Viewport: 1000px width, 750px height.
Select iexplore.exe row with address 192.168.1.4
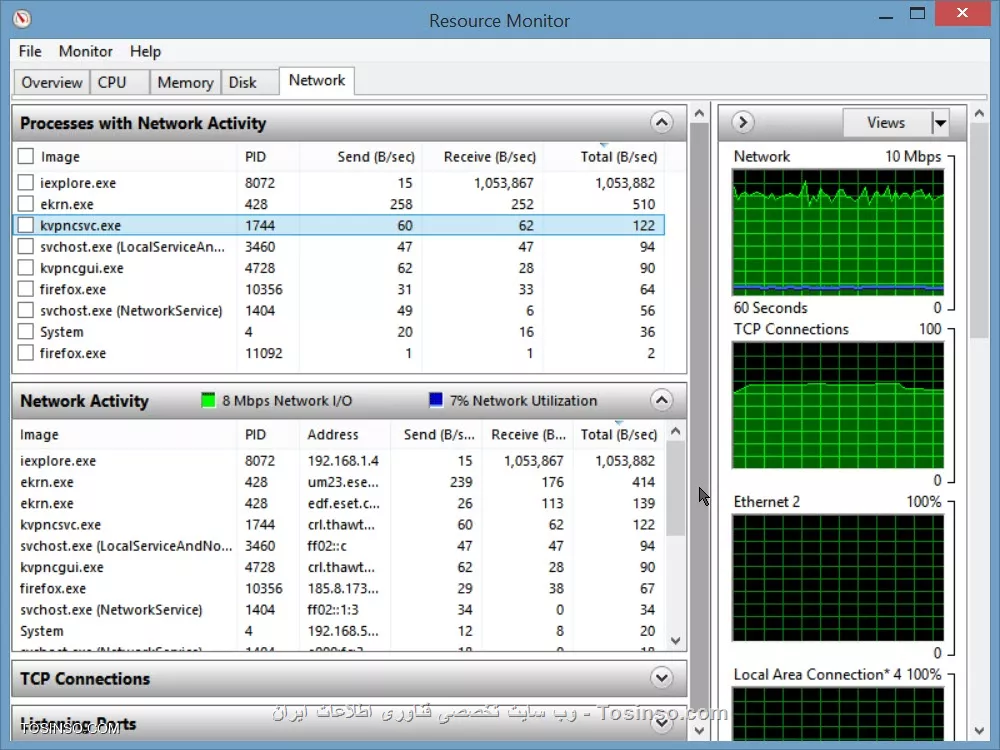(x=340, y=460)
